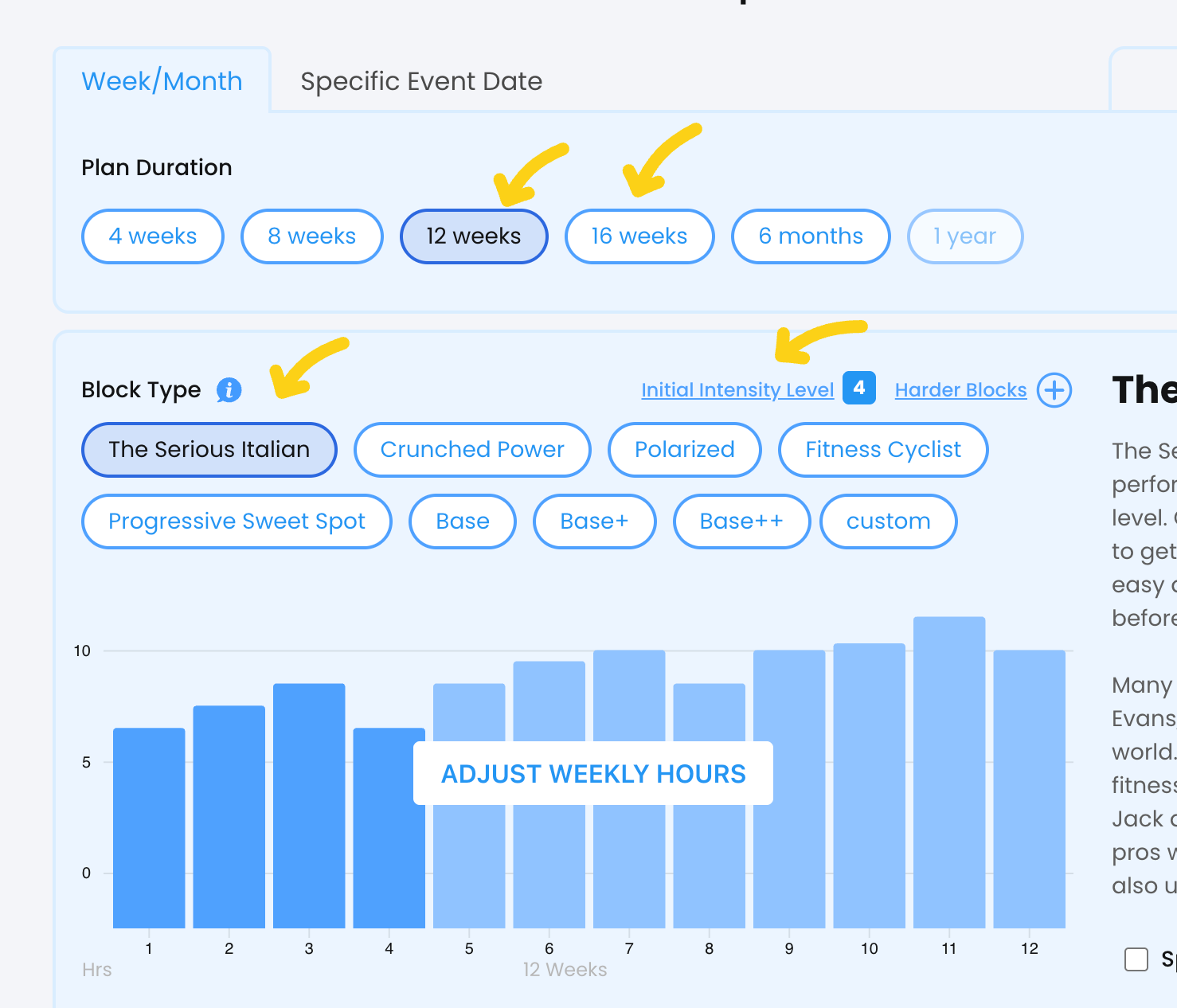Select the 4 weeks plan duration
1177x1008 pixels.
point(152,236)
